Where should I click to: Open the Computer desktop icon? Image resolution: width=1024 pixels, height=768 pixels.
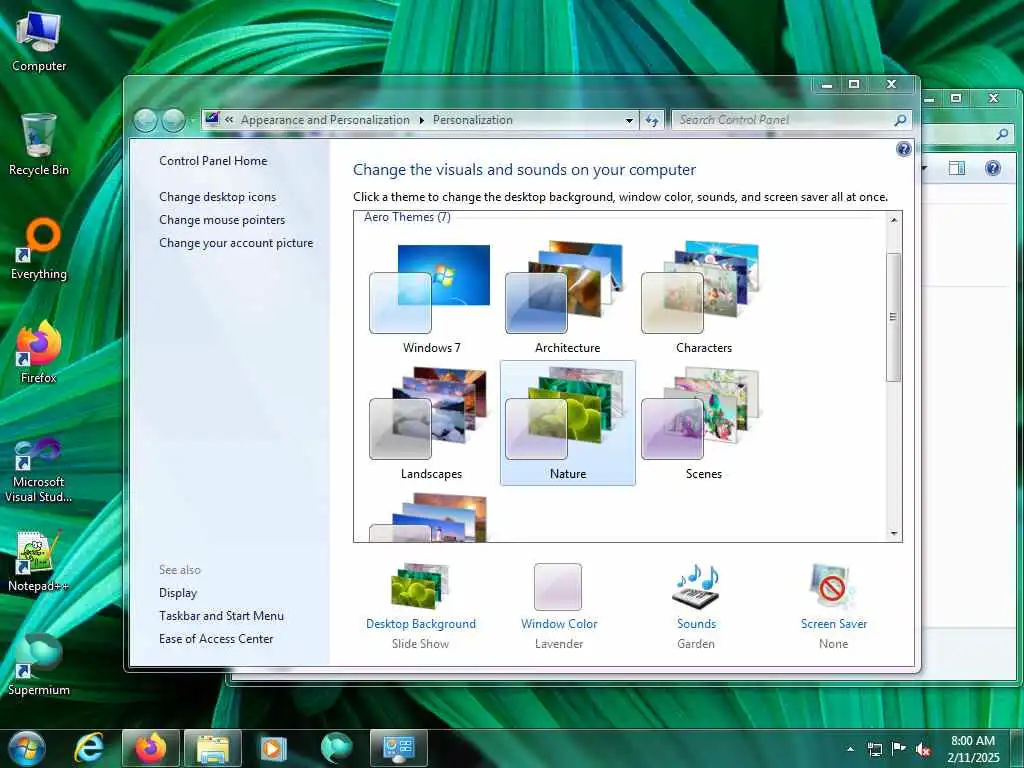(x=39, y=42)
